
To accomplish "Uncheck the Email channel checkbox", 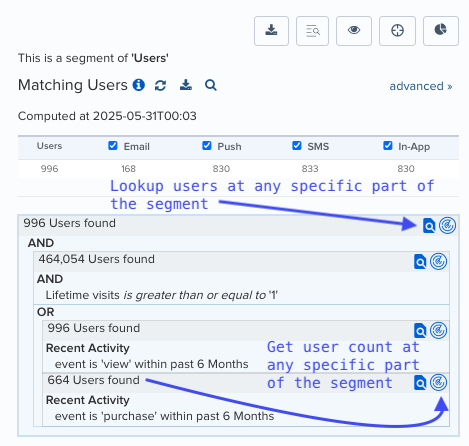I will pos(113,146).
